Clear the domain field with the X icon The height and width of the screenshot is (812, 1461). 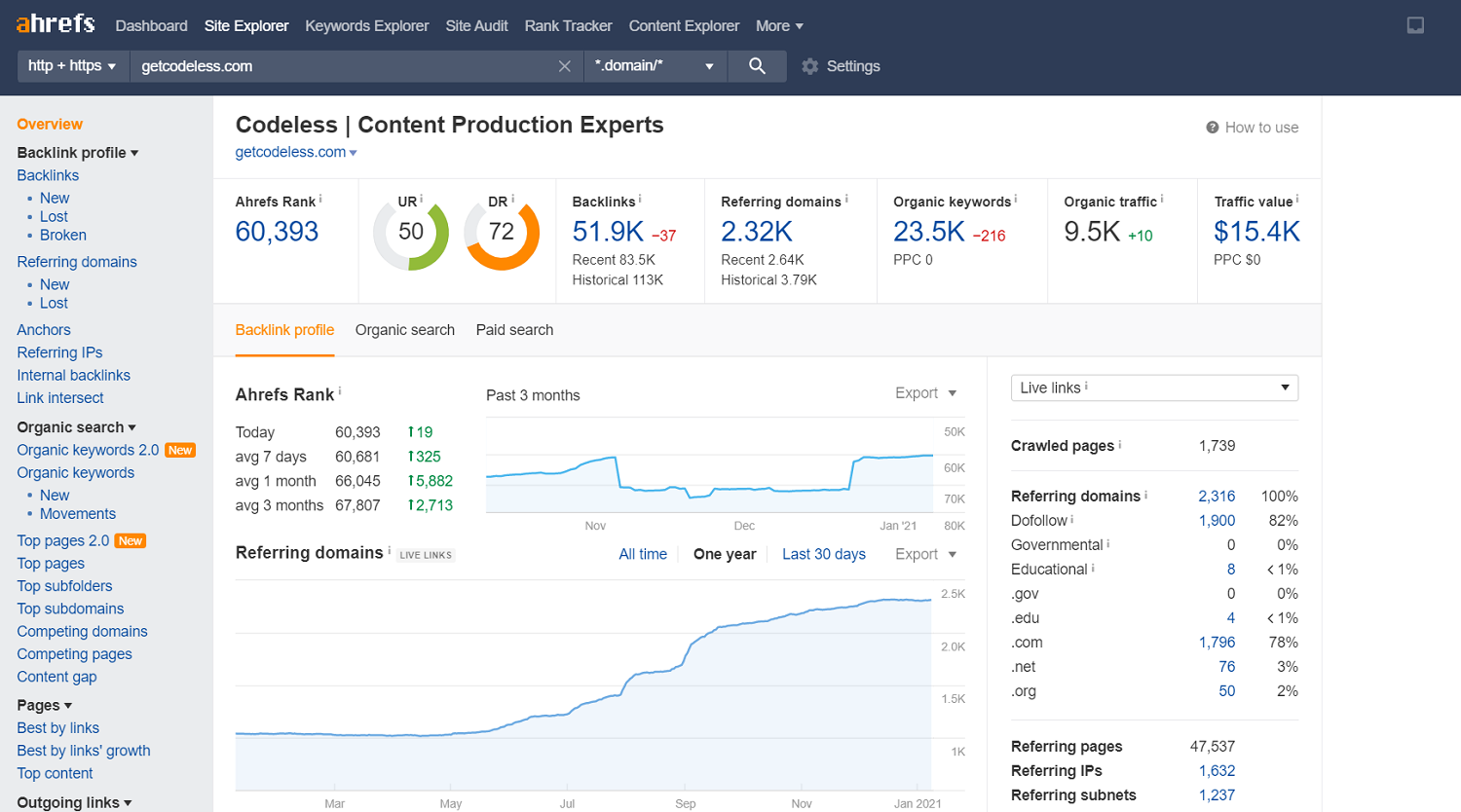coord(564,66)
